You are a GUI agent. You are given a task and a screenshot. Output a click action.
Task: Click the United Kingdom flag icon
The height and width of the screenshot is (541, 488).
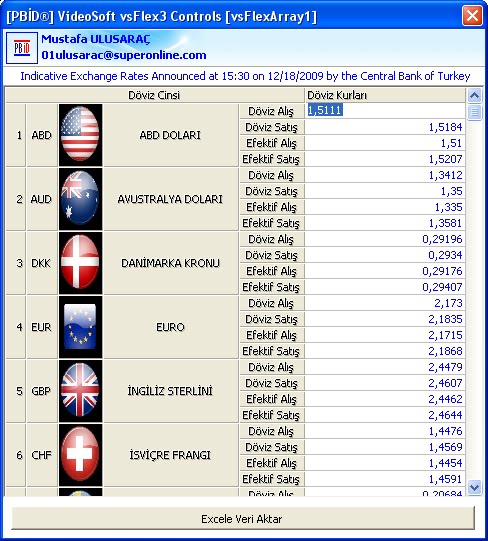80,391
